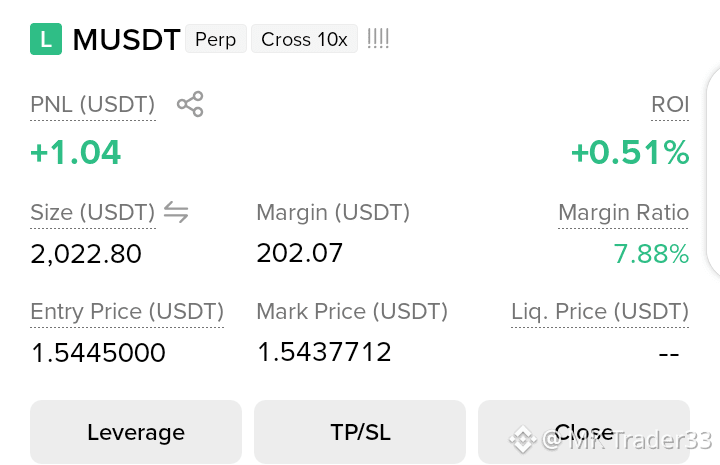The height and width of the screenshot is (465, 720).
Task: Show PNL (USDT) label explanation
Action: point(93,105)
